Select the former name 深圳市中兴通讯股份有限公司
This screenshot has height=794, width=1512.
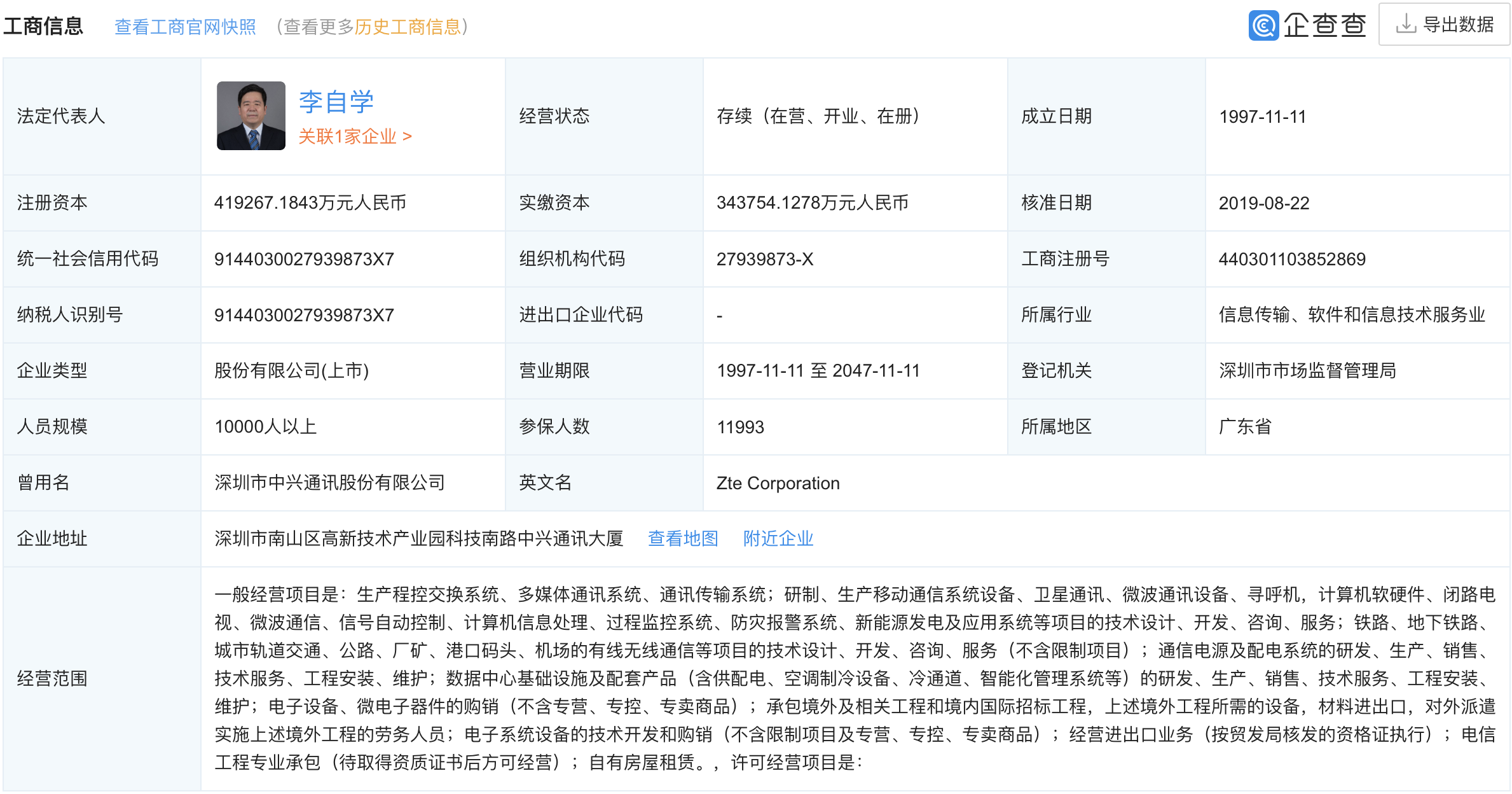click(330, 483)
